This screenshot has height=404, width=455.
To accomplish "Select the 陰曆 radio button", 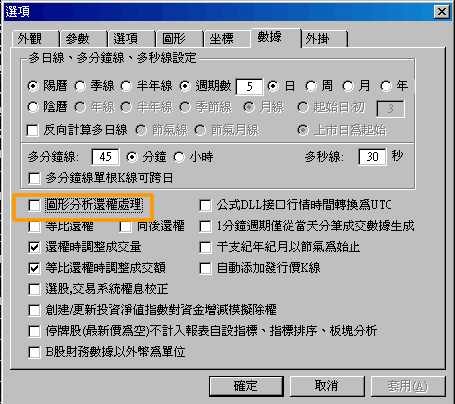I will [x=33, y=107].
